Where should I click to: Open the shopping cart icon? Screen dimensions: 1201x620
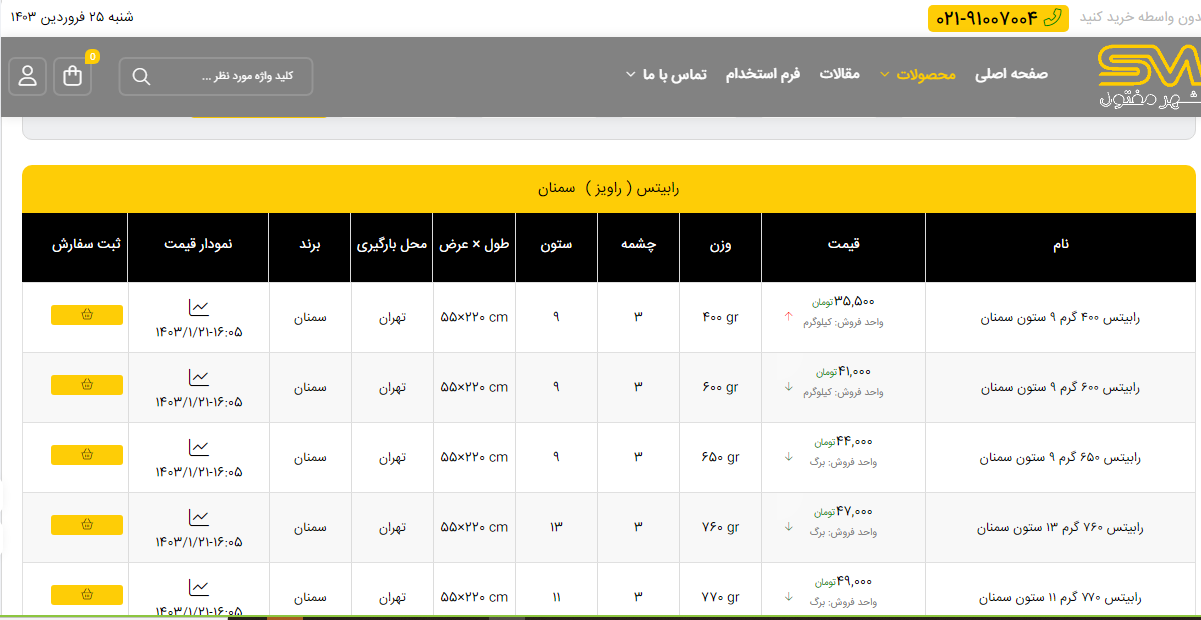tap(73, 76)
